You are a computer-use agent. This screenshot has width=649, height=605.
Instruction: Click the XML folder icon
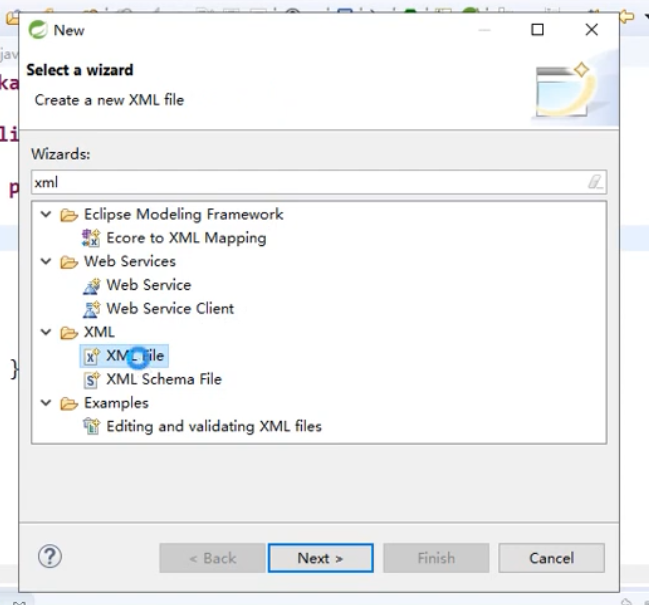(69, 333)
